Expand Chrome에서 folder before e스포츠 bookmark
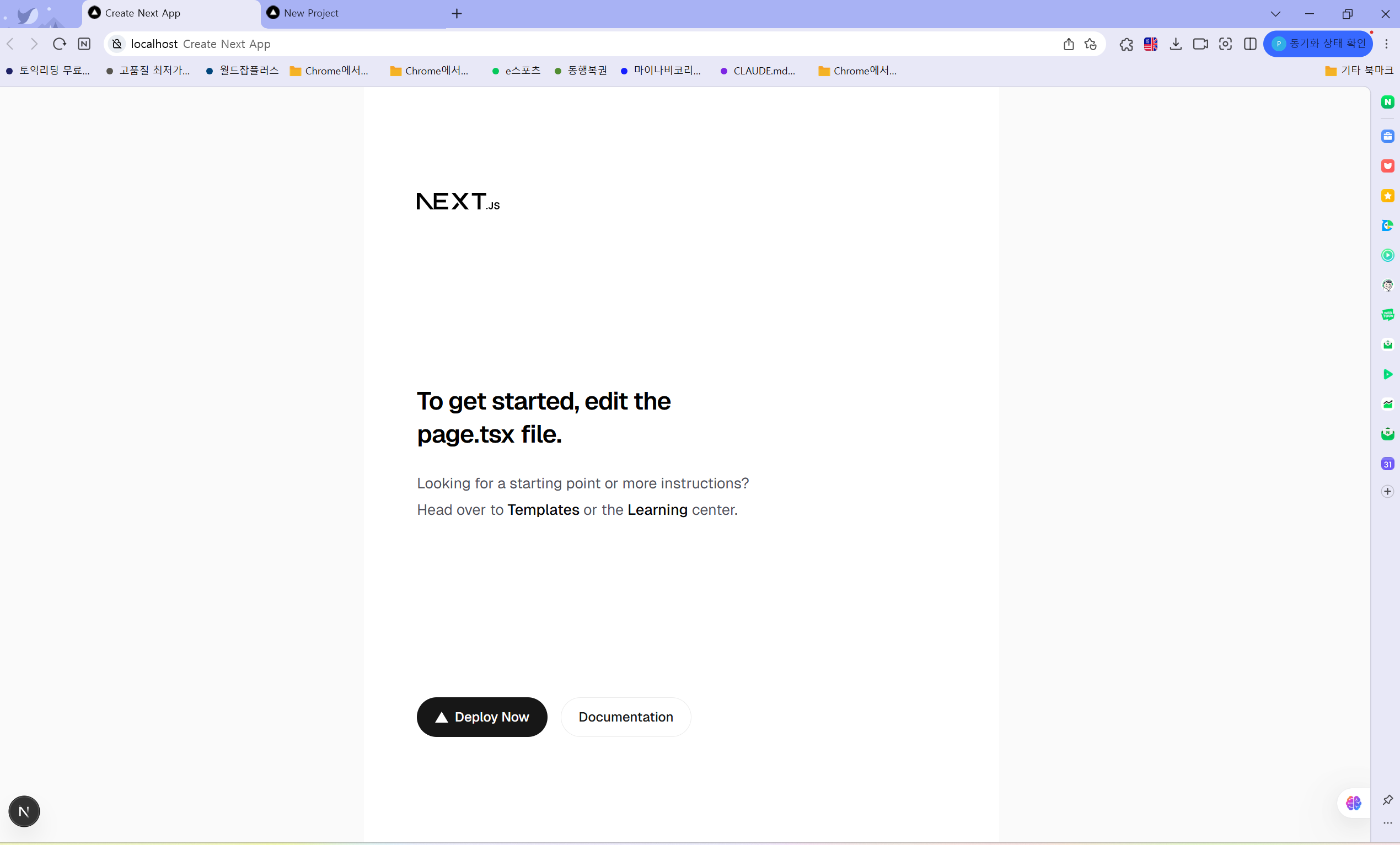The height and width of the screenshot is (845, 1400). click(x=429, y=71)
